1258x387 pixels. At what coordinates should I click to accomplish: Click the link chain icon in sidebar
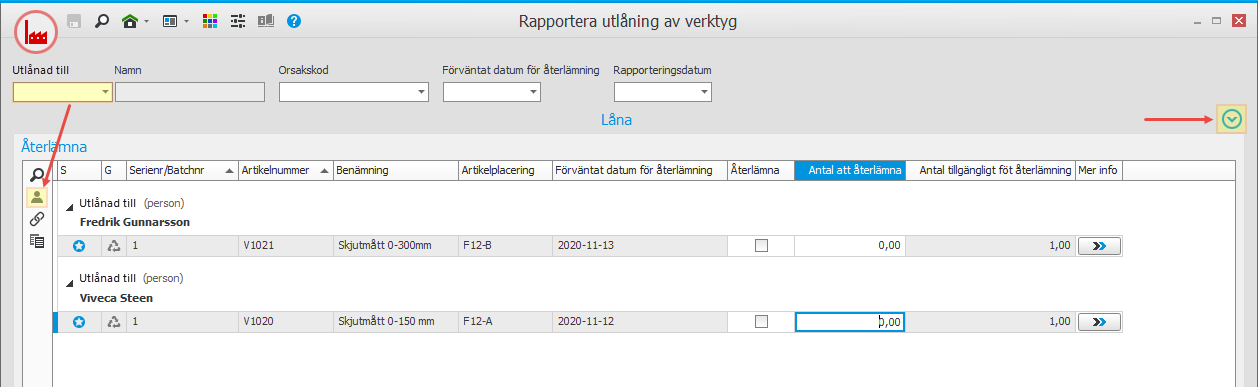pyautogui.click(x=37, y=218)
